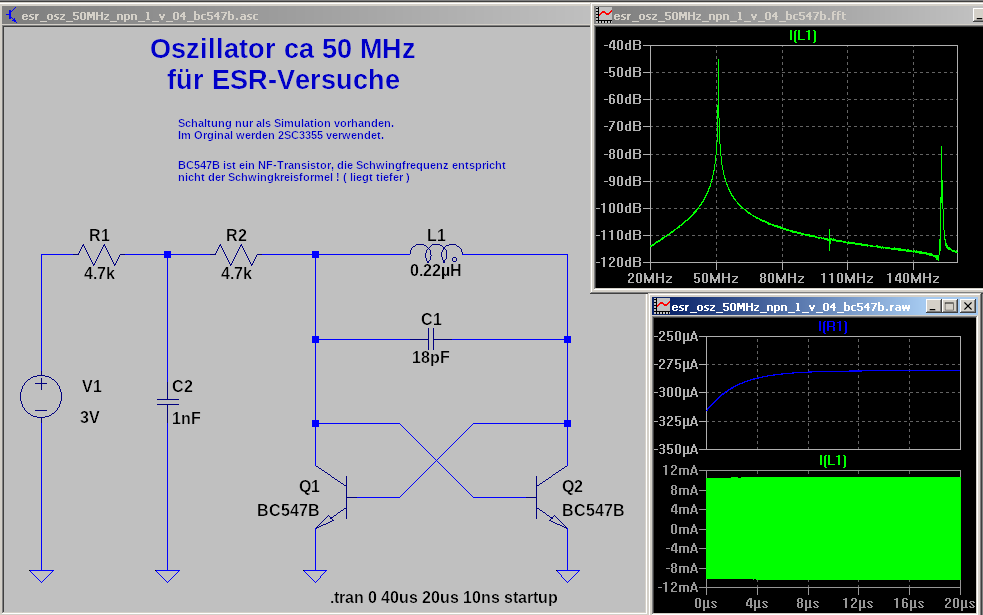Screen dimensions: 983x615
Task: Click the schematic window's LTspice title icon
Action: click(11, 15)
